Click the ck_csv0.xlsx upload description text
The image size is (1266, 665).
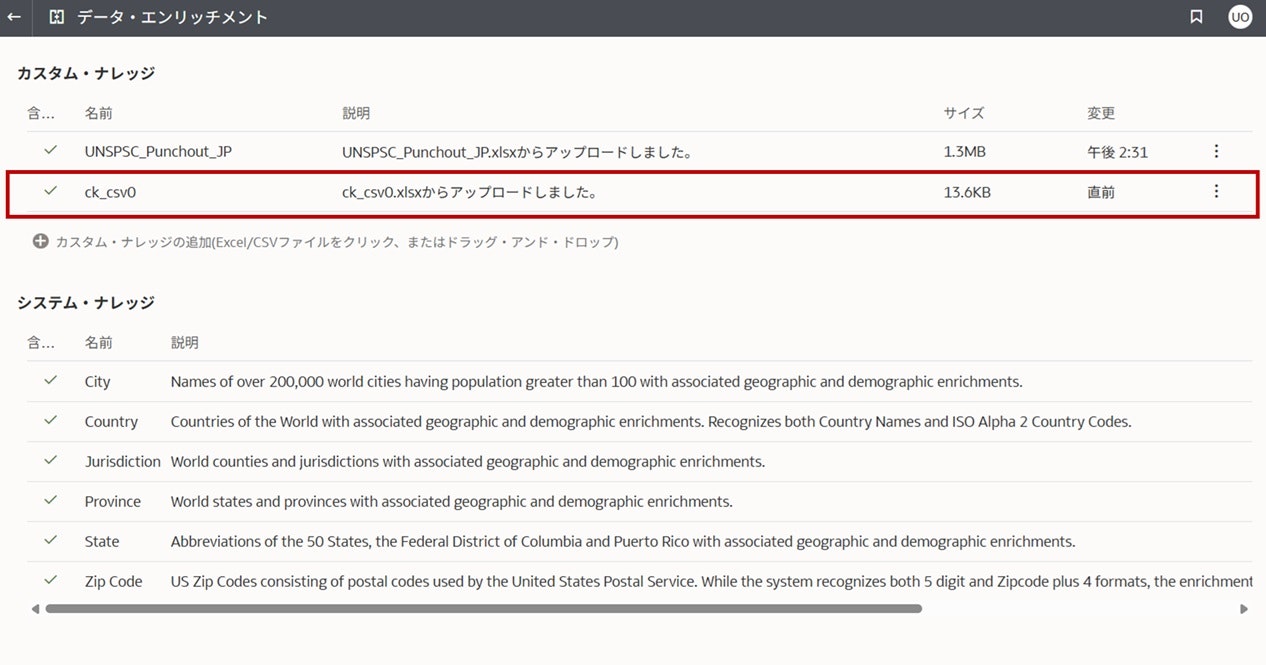470,192
